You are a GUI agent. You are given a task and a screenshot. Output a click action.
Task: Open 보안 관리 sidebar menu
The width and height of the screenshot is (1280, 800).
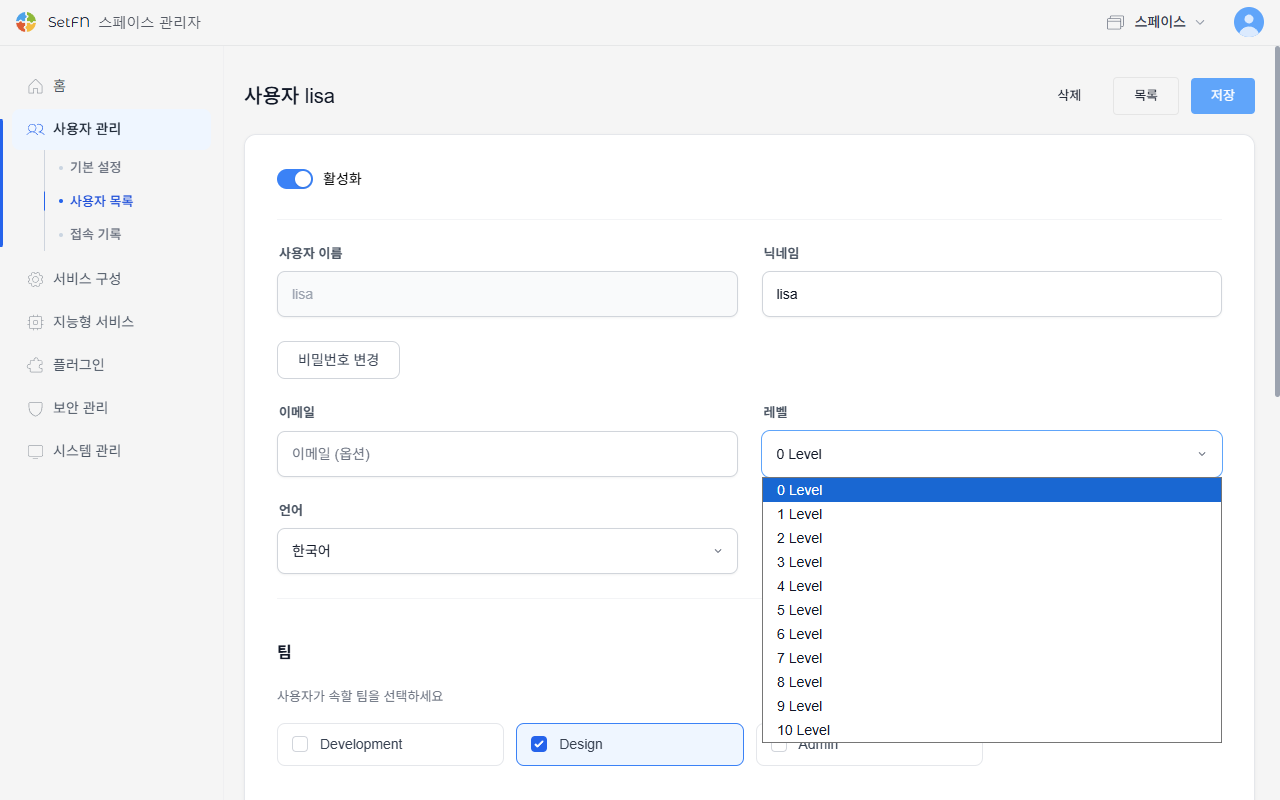pos(112,408)
